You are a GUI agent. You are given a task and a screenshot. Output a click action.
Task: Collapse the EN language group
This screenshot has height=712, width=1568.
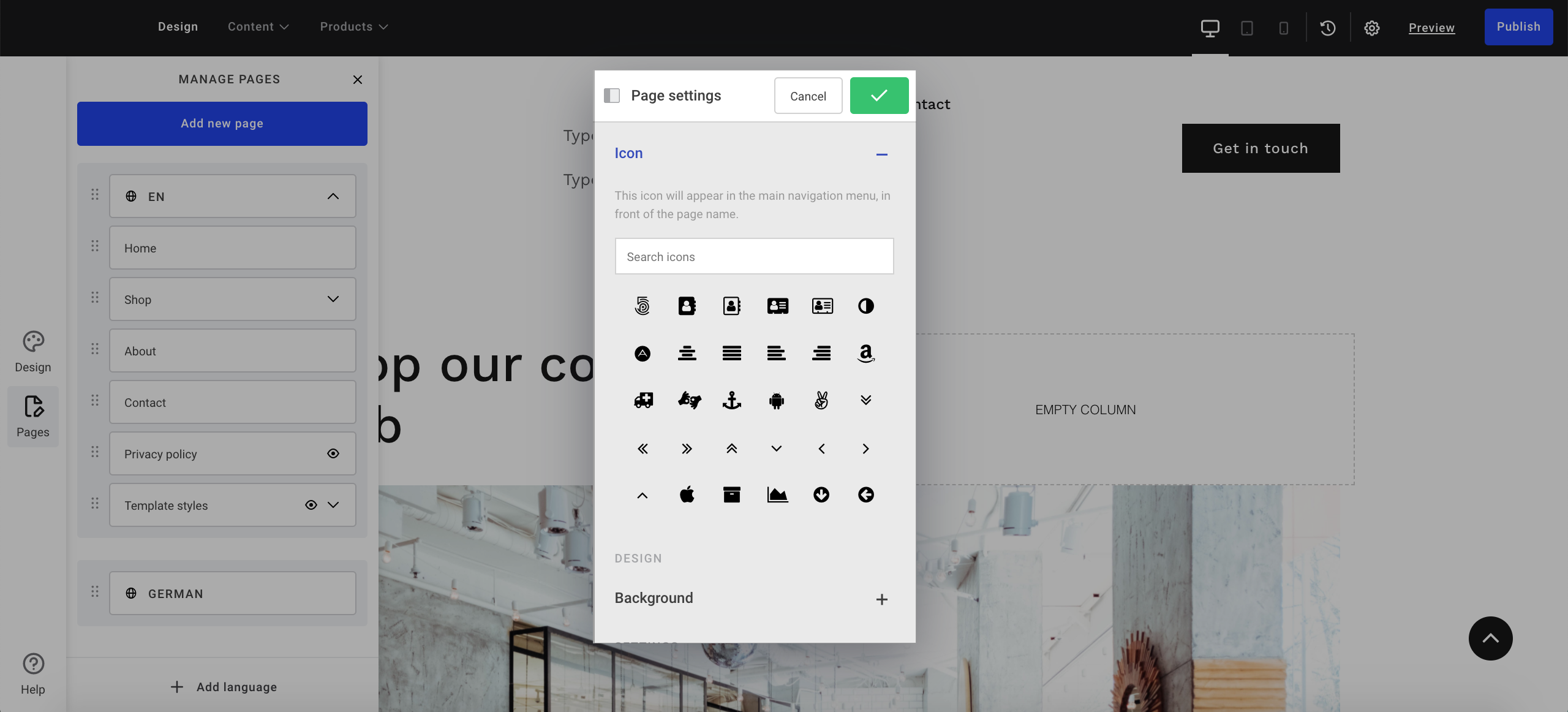tap(333, 196)
